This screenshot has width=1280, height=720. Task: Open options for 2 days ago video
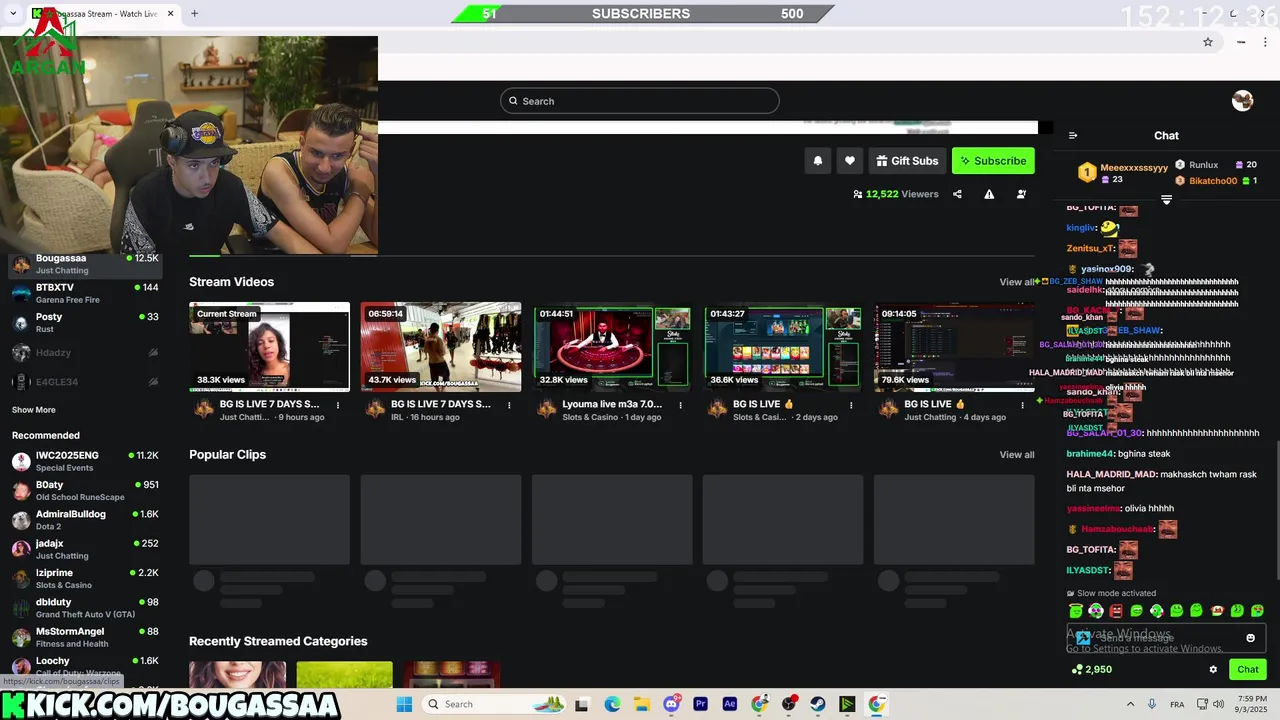click(851, 405)
